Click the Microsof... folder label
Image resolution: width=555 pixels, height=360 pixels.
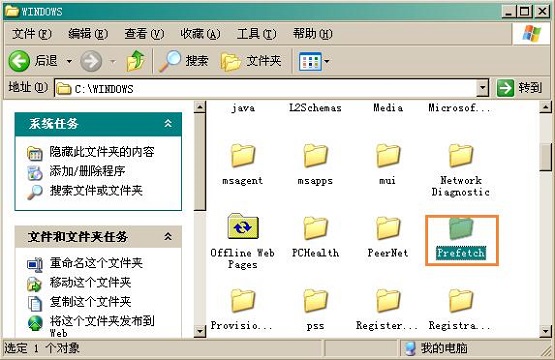pyautogui.click(x=460, y=108)
